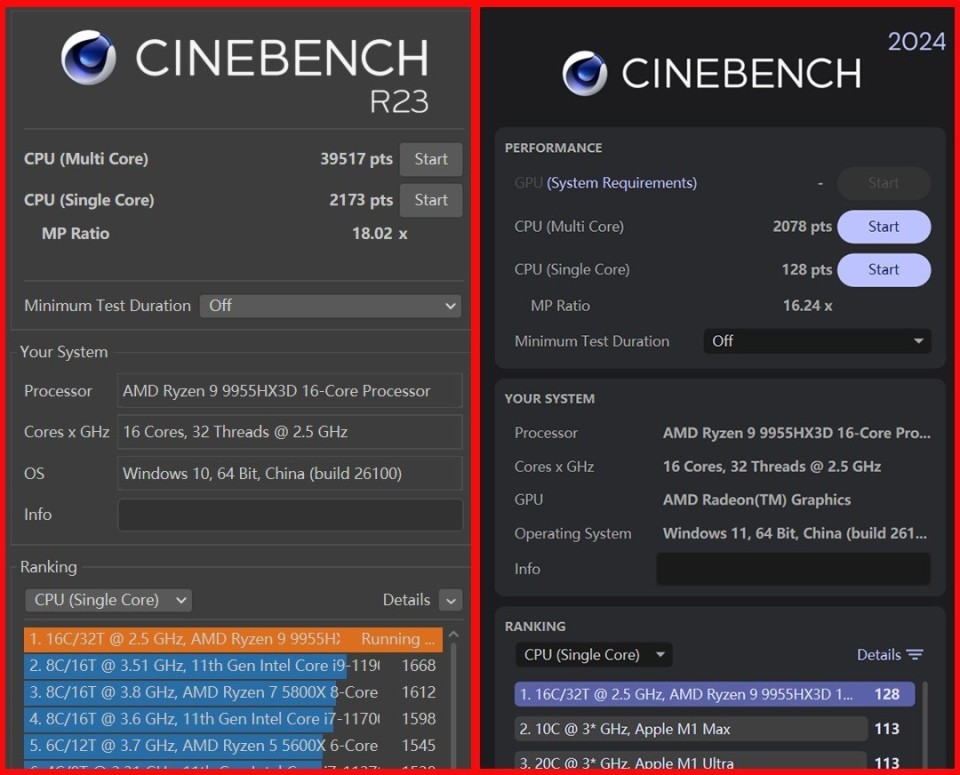This screenshot has width=960, height=775.
Task: Toggle Cinebench 2024 ranking Details filter
Action: pos(890,655)
